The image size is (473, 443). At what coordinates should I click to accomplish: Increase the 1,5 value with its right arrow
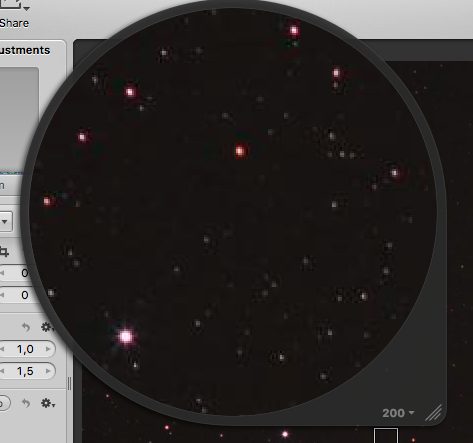pyautogui.click(x=48, y=371)
